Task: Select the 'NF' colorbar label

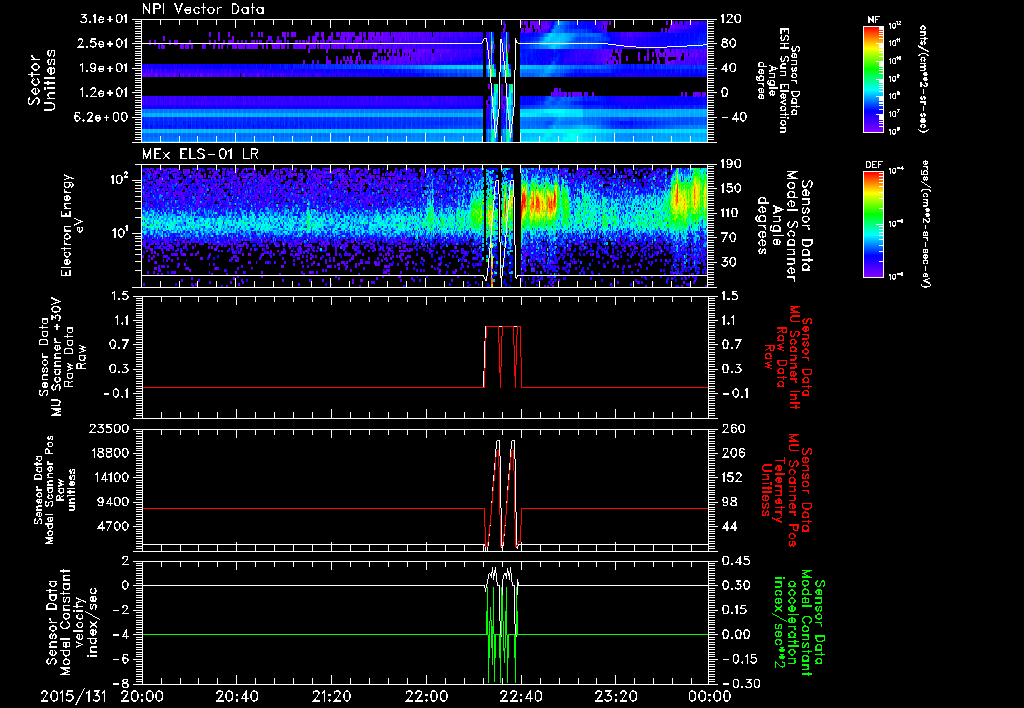Action: pyautogui.click(x=873, y=20)
